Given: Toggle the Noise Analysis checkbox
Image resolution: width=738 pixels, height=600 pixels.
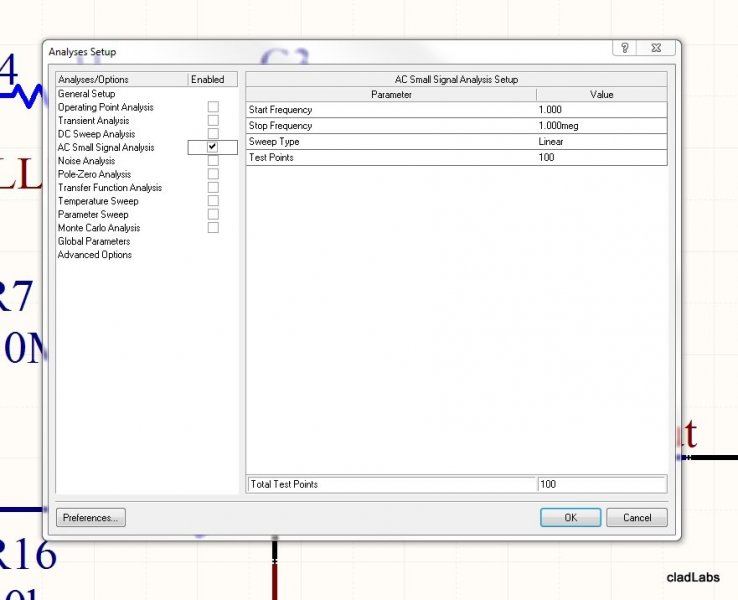Looking at the screenshot, I should 213,161.
